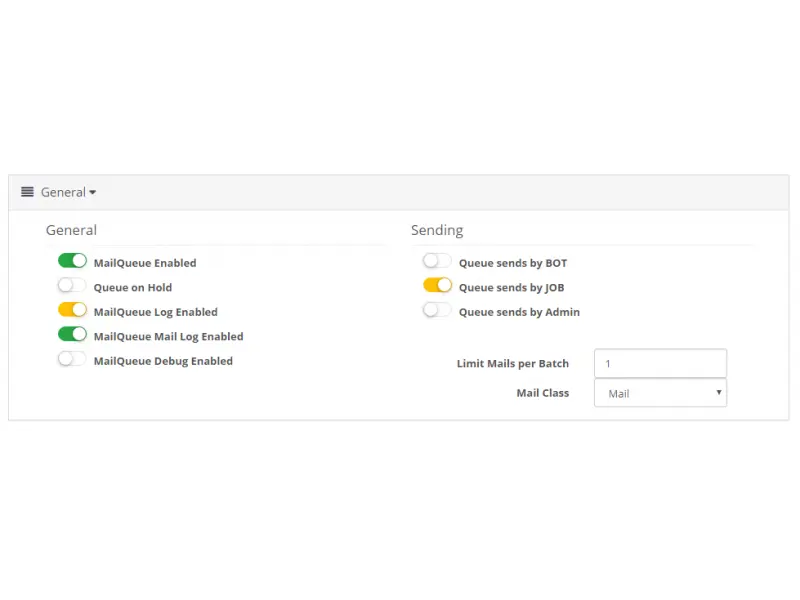This screenshot has height=600, width=800.
Task: Click the MailQueue Debug Enabled label
Action: tap(163, 361)
